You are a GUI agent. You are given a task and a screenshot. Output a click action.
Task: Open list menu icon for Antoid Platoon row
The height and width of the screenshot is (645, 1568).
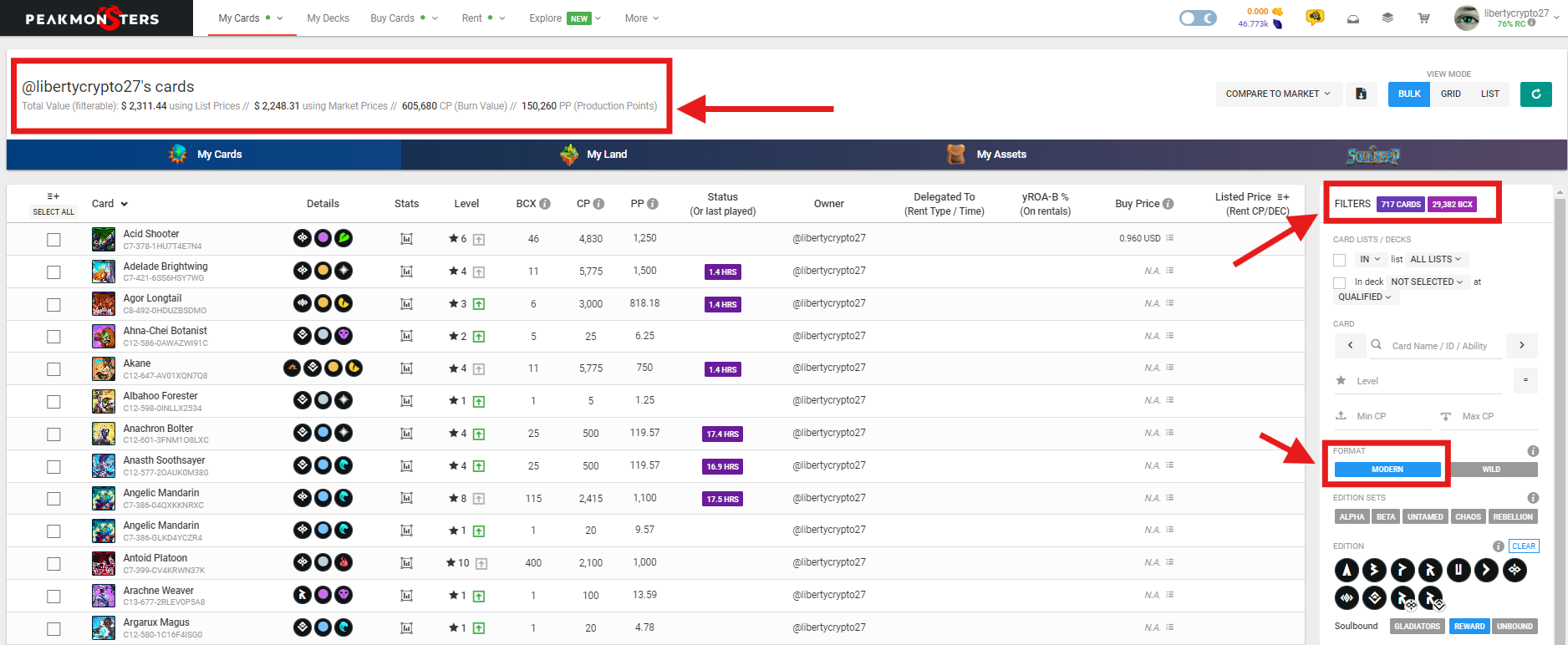pyautogui.click(x=1170, y=562)
